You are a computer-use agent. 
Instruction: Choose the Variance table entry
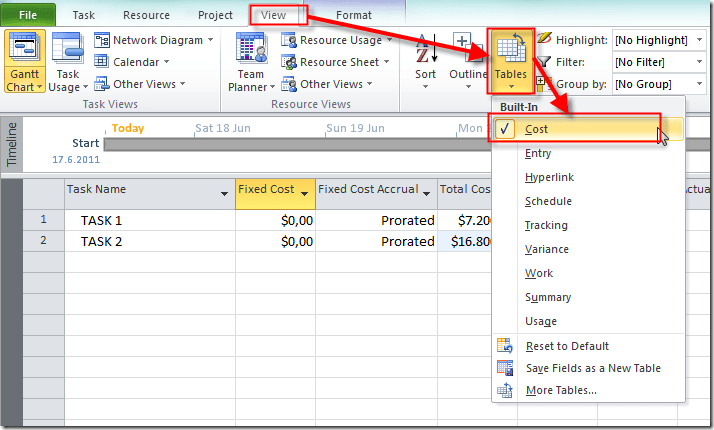point(546,249)
